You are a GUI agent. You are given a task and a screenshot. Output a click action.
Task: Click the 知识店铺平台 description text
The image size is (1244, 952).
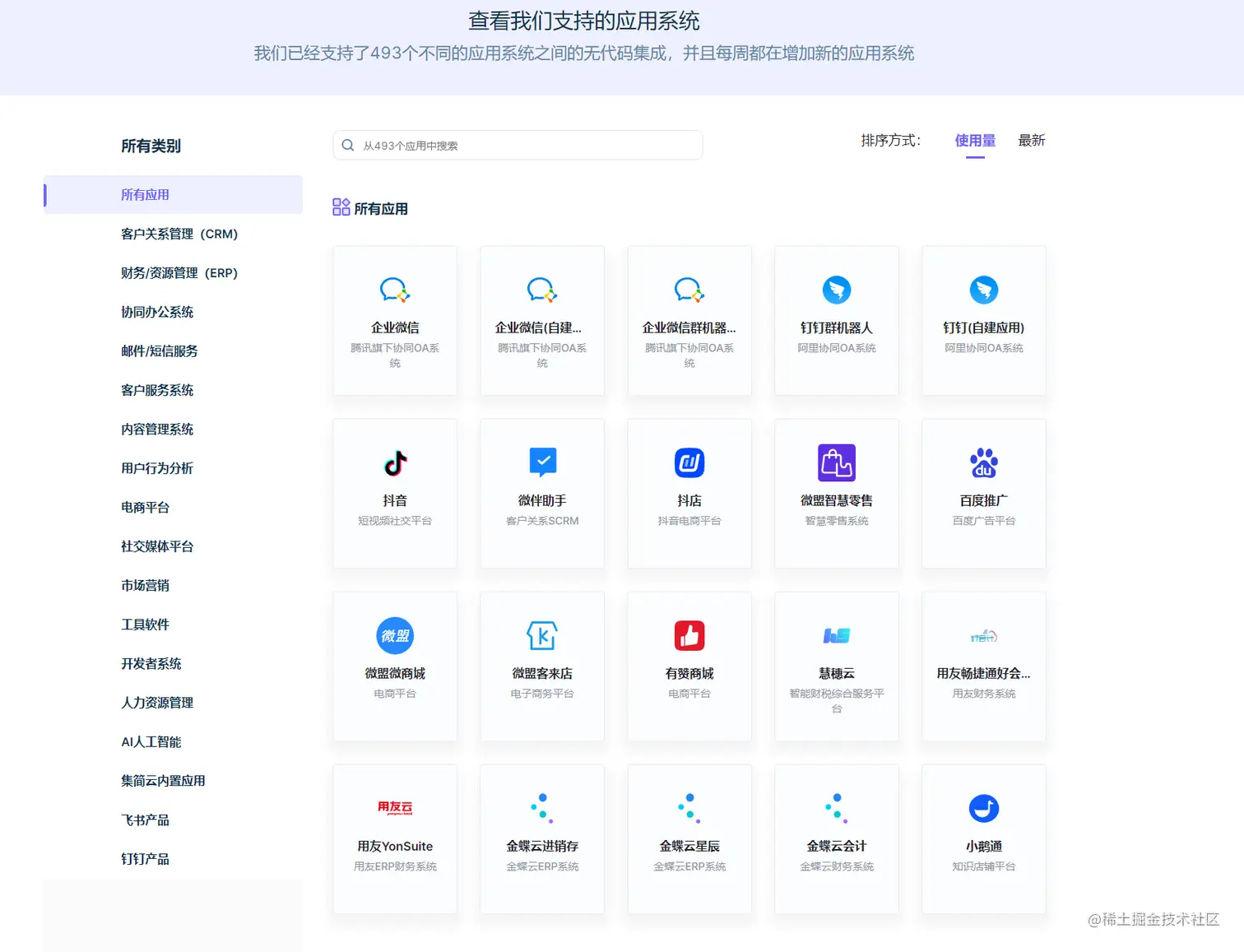tap(984, 866)
